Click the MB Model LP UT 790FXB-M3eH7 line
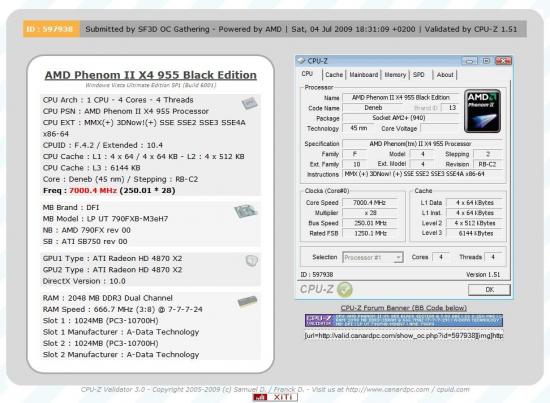 point(105,219)
